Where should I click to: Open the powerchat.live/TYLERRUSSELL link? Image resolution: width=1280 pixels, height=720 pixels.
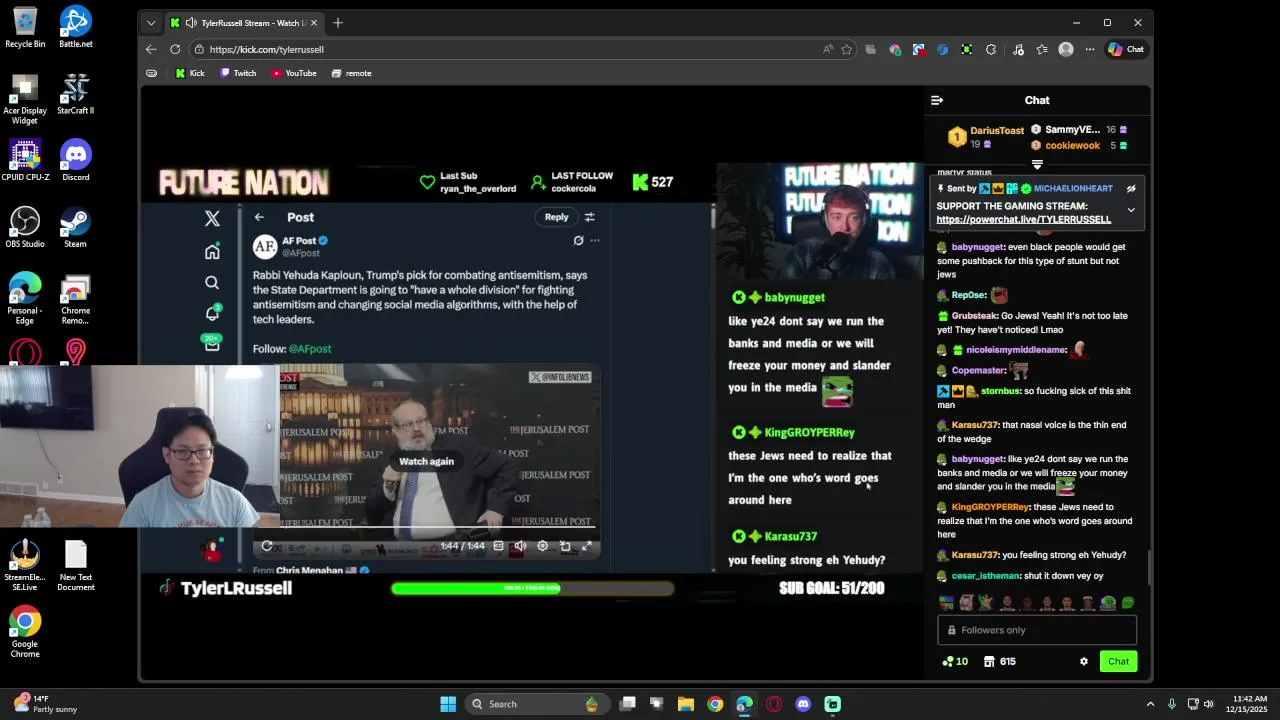tap(1023, 219)
